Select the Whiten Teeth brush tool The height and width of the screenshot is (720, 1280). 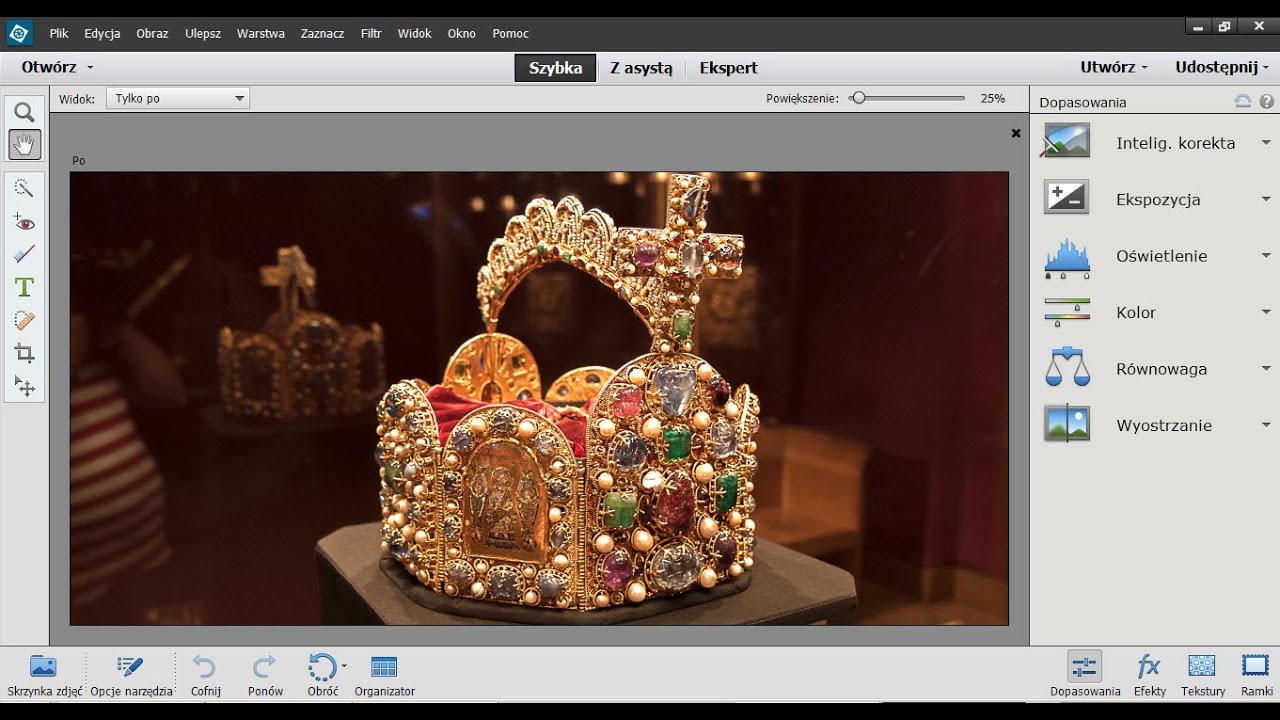coord(24,254)
